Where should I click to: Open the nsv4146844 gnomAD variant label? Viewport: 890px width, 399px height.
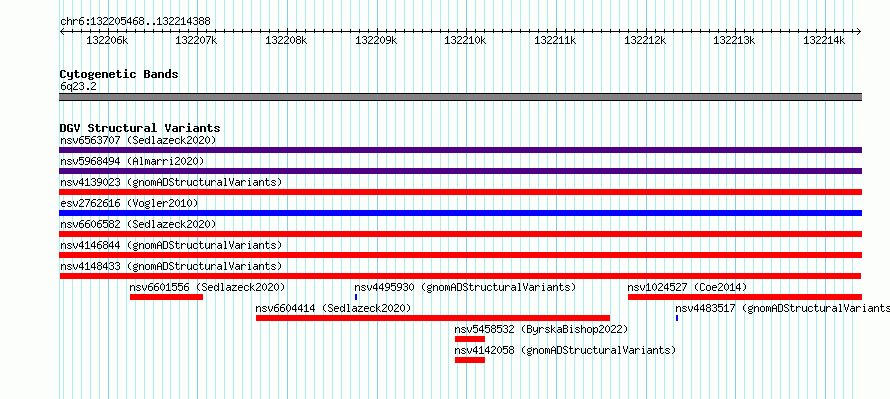171,245
